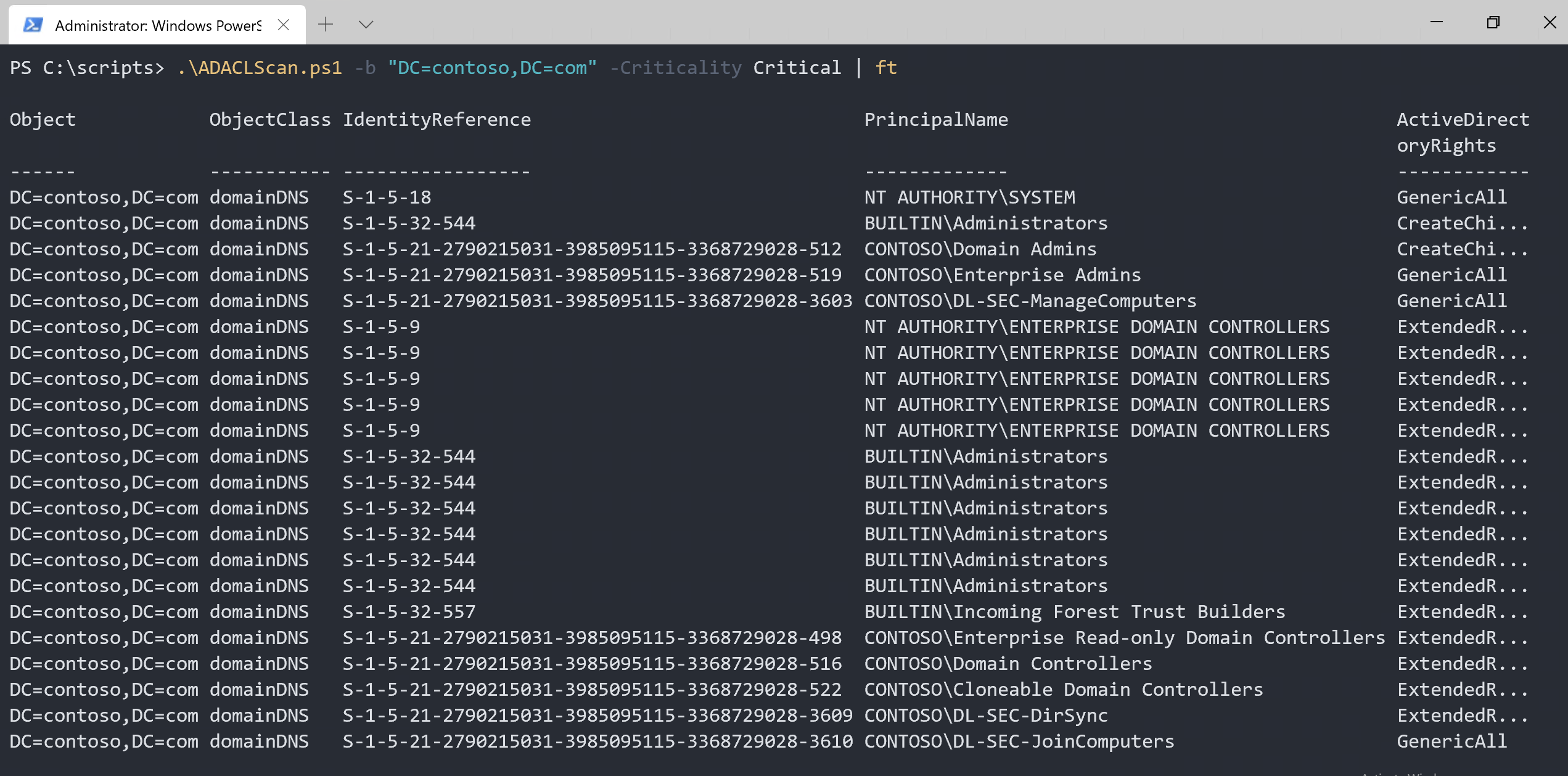Click GenericAll in the Enterprise Admins row
The width and height of the screenshot is (1568, 776).
click(1451, 274)
